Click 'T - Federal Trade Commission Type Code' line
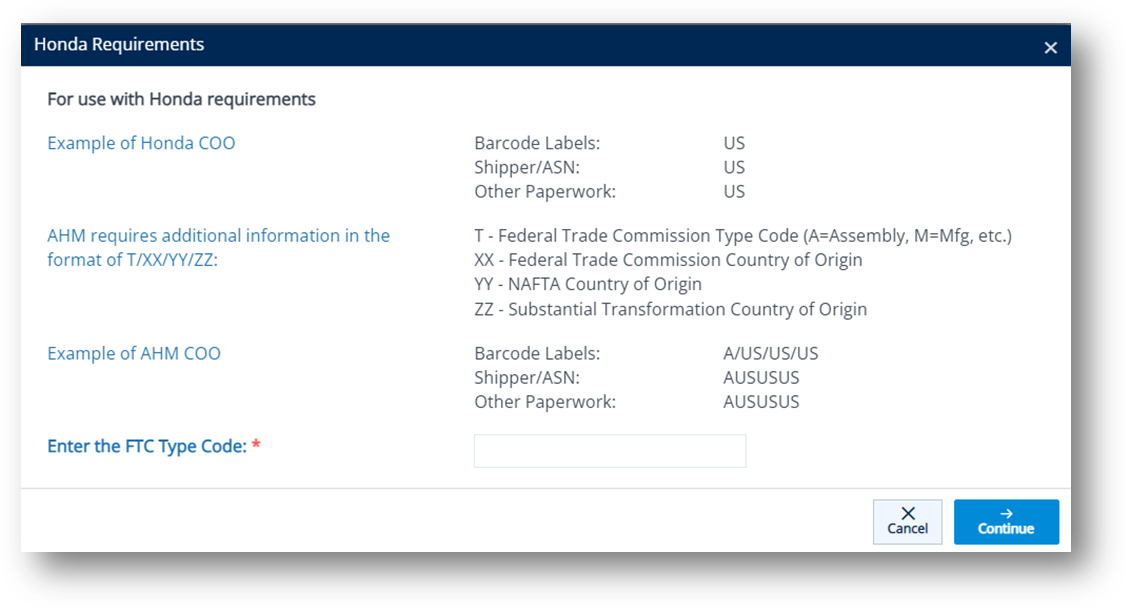This screenshot has width=1126, height=607. click(x=743, y=236)
